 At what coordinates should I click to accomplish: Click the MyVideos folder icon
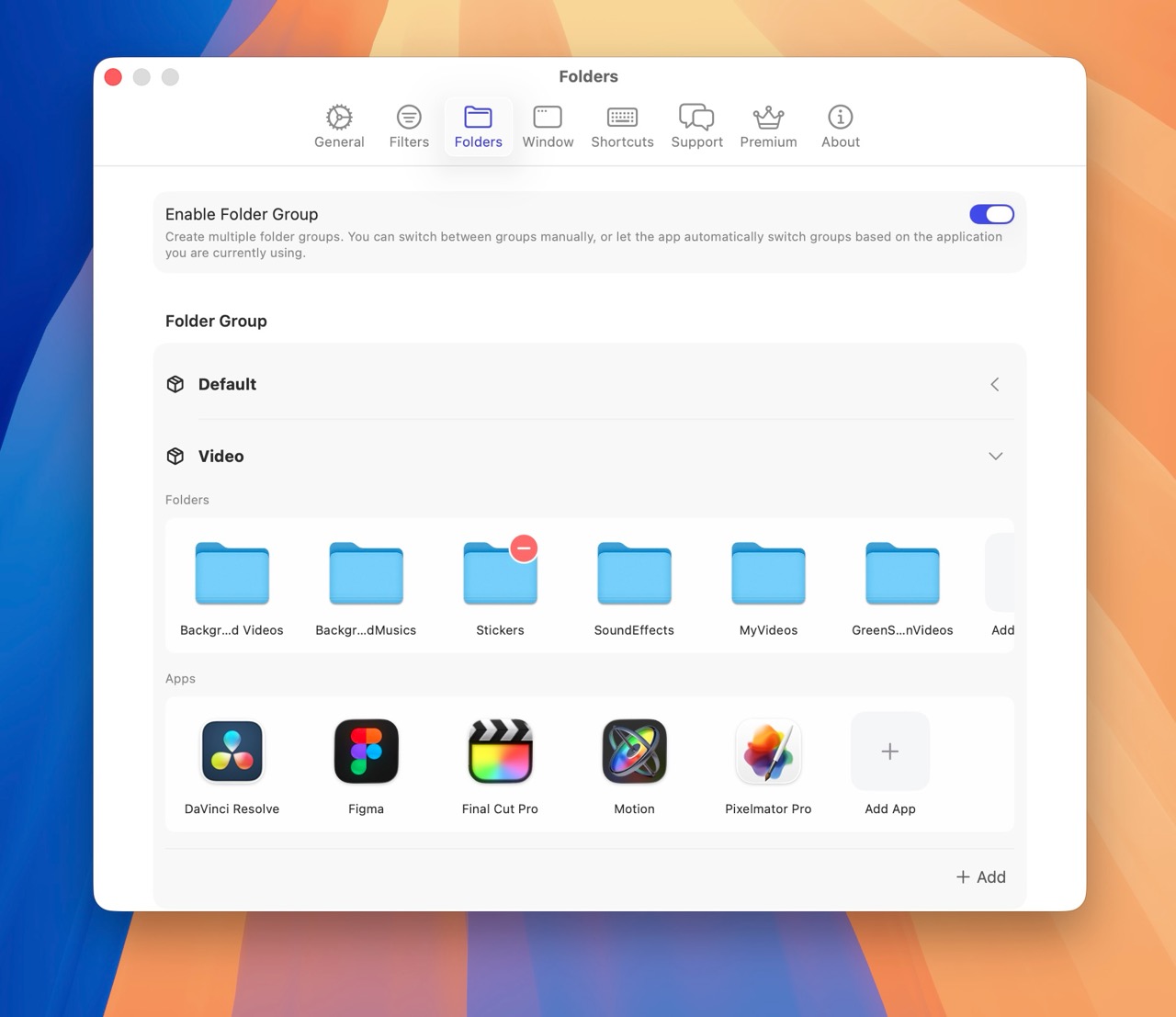[x=768, y=573]
